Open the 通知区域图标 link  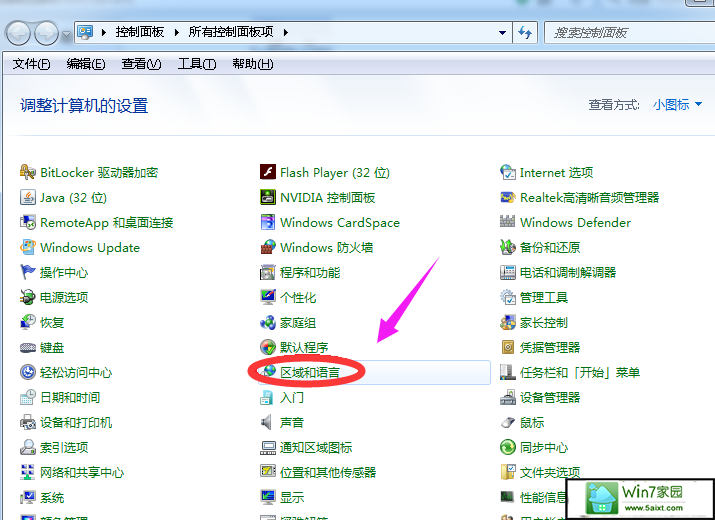pos(316,447)
